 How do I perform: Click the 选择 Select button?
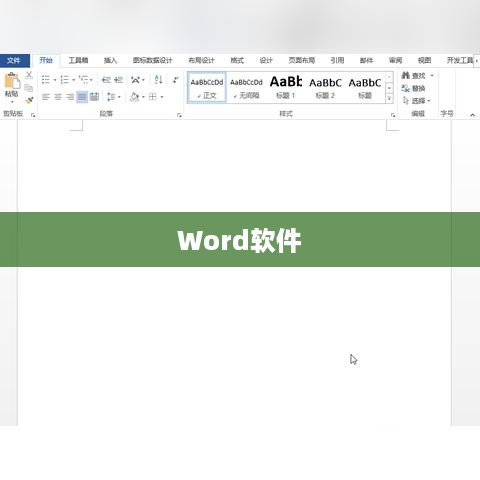click(416, 101)
